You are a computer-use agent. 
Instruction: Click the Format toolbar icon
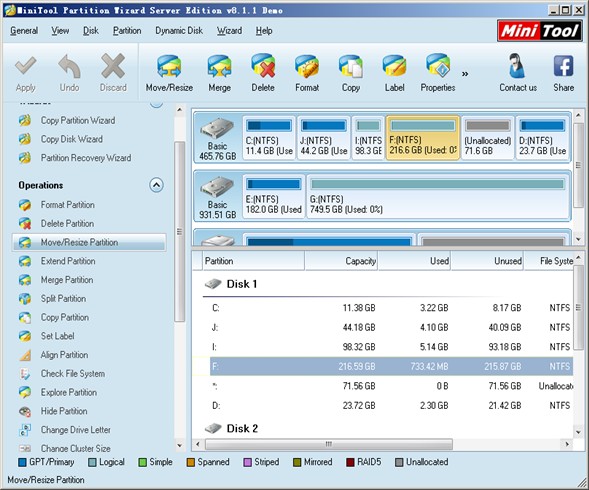(x=307, y=67)
